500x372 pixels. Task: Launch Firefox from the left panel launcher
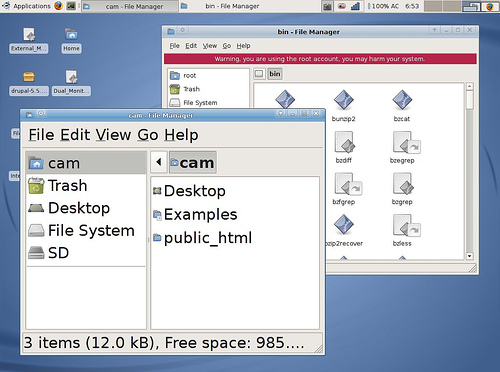coord(59,6)
